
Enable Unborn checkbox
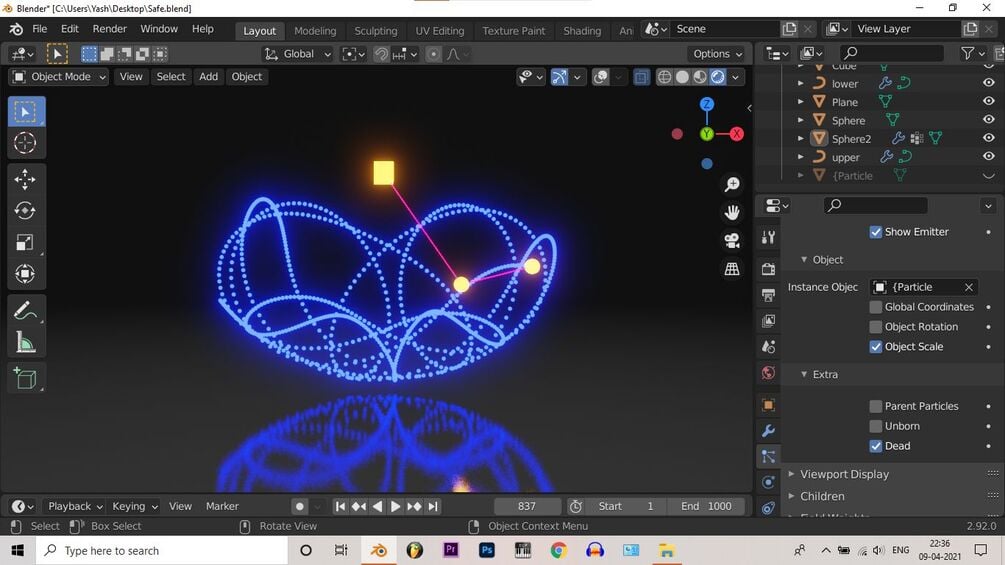click(876, 426)
